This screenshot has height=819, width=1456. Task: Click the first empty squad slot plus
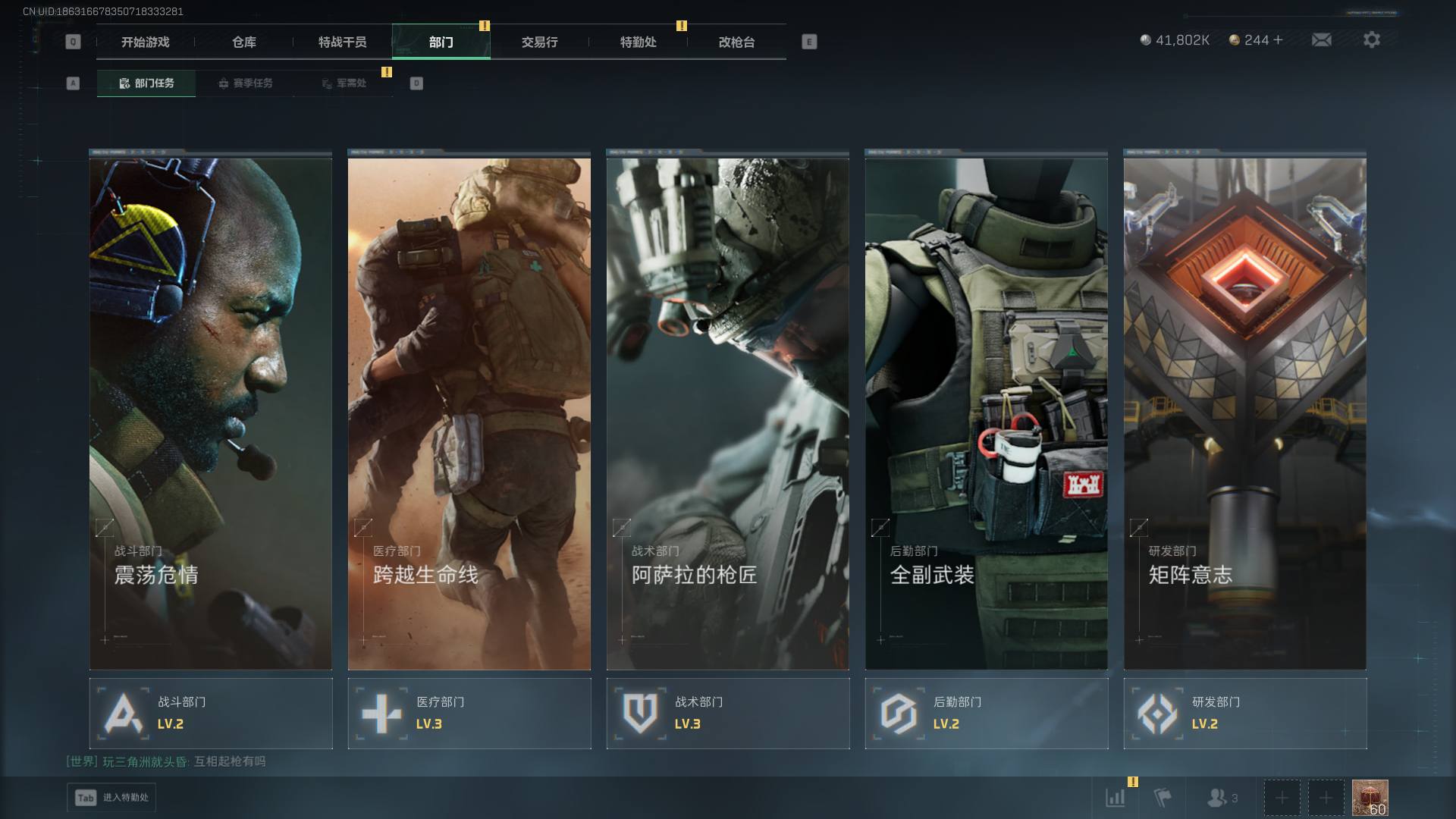[x=1282, y=798]
